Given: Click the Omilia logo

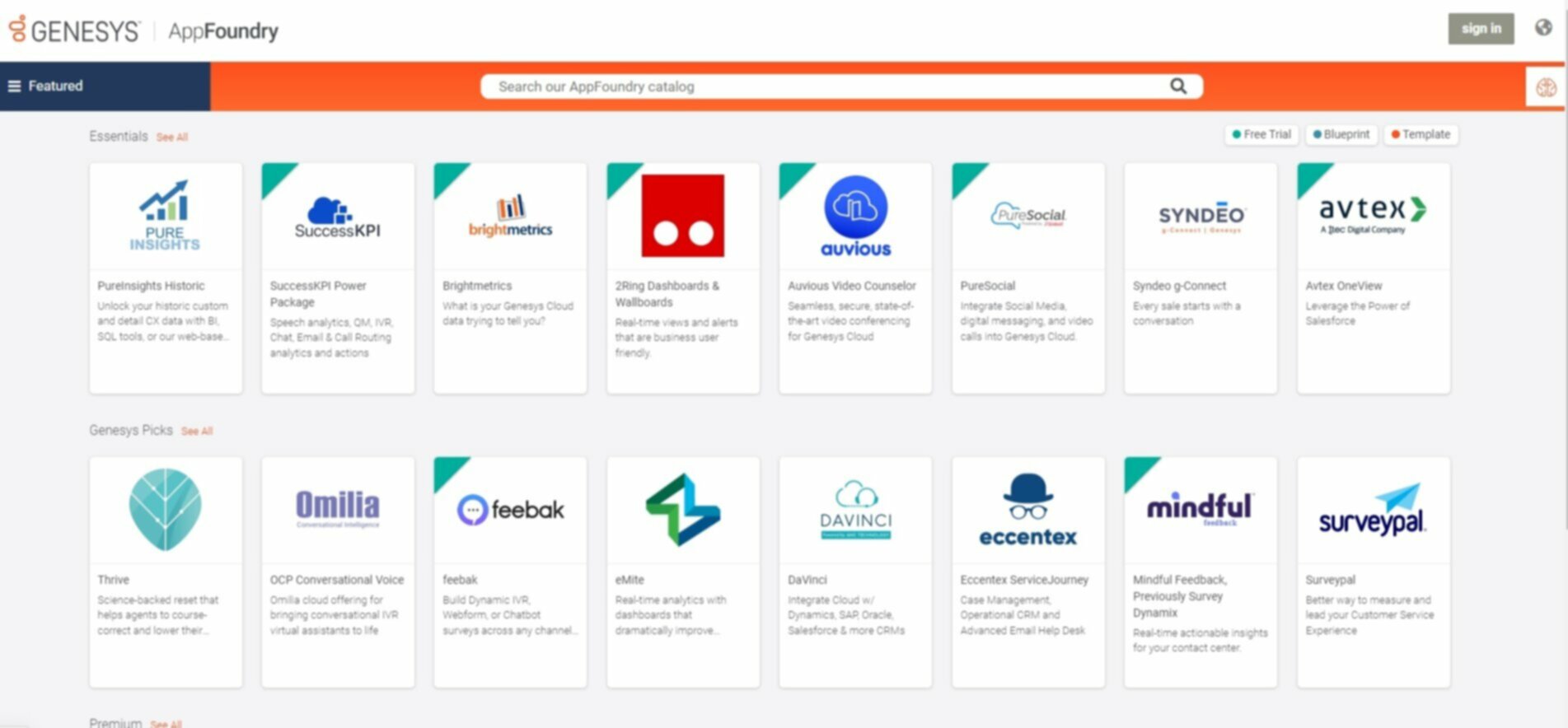Looking at the screenshot, I should coord(338,508).
